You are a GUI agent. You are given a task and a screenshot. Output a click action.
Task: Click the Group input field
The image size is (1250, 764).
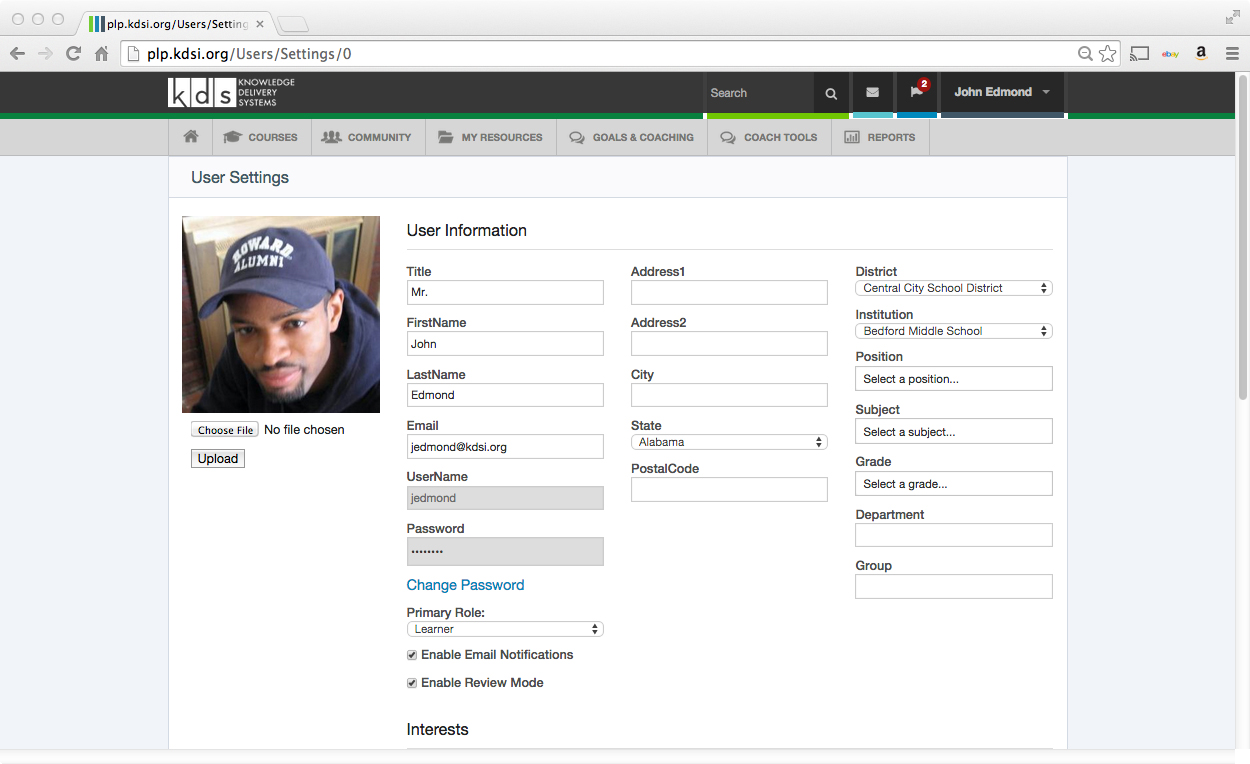[954, 586]
